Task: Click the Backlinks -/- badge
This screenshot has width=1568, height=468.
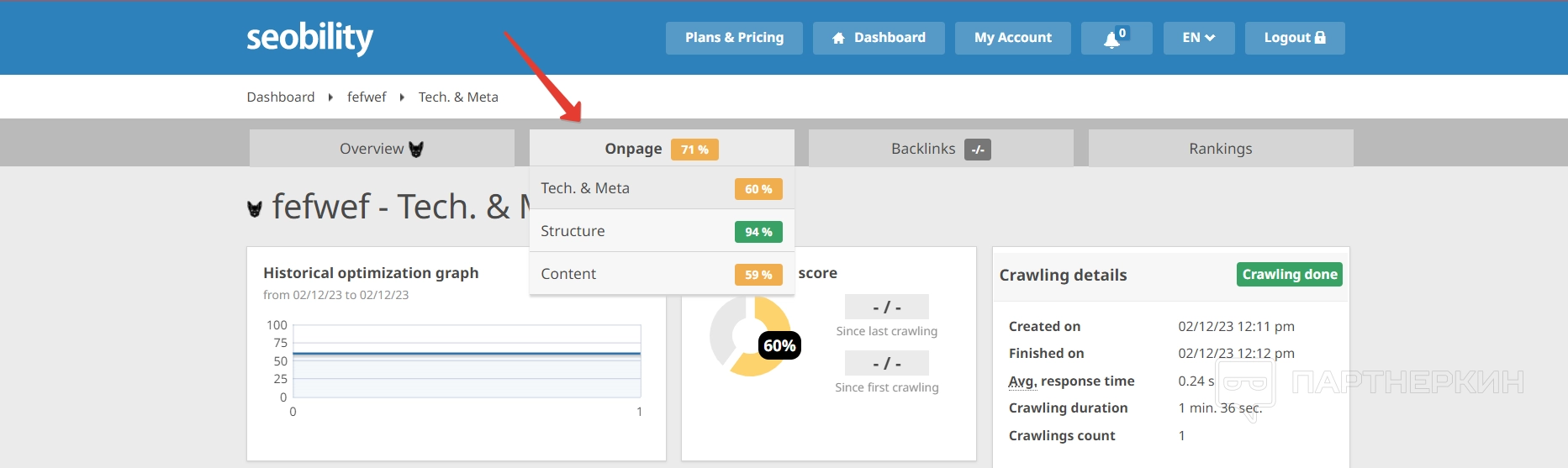Action: (977, 150)
